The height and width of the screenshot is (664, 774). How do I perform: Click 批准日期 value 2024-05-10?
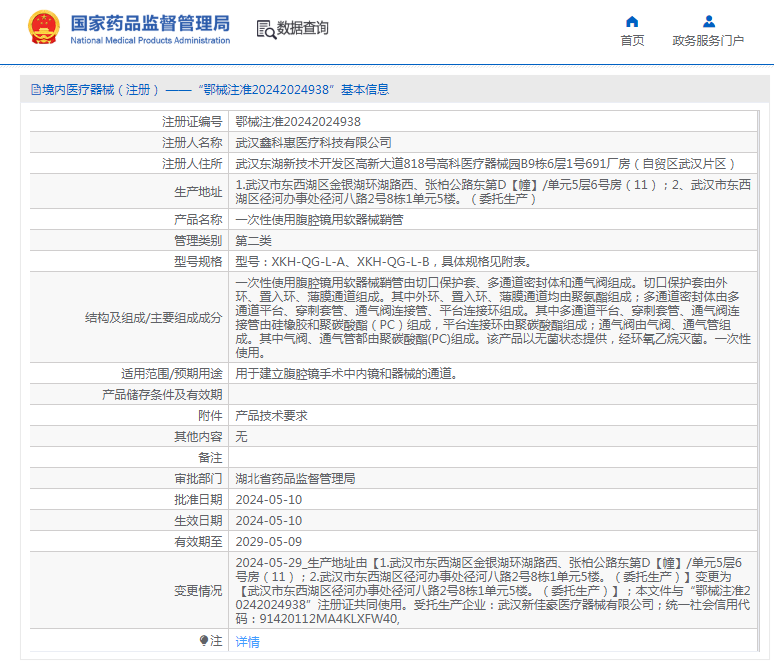click(269, 500)
